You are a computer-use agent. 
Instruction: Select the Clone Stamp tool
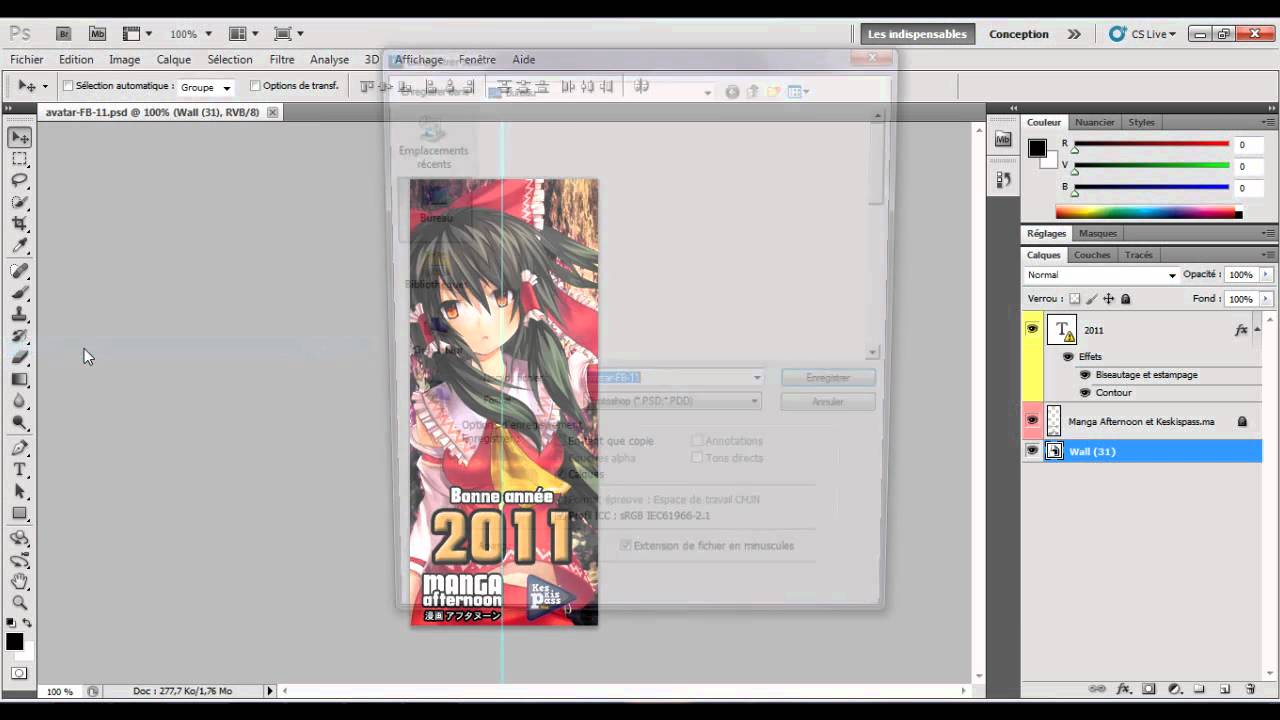(x=20, y=314)
